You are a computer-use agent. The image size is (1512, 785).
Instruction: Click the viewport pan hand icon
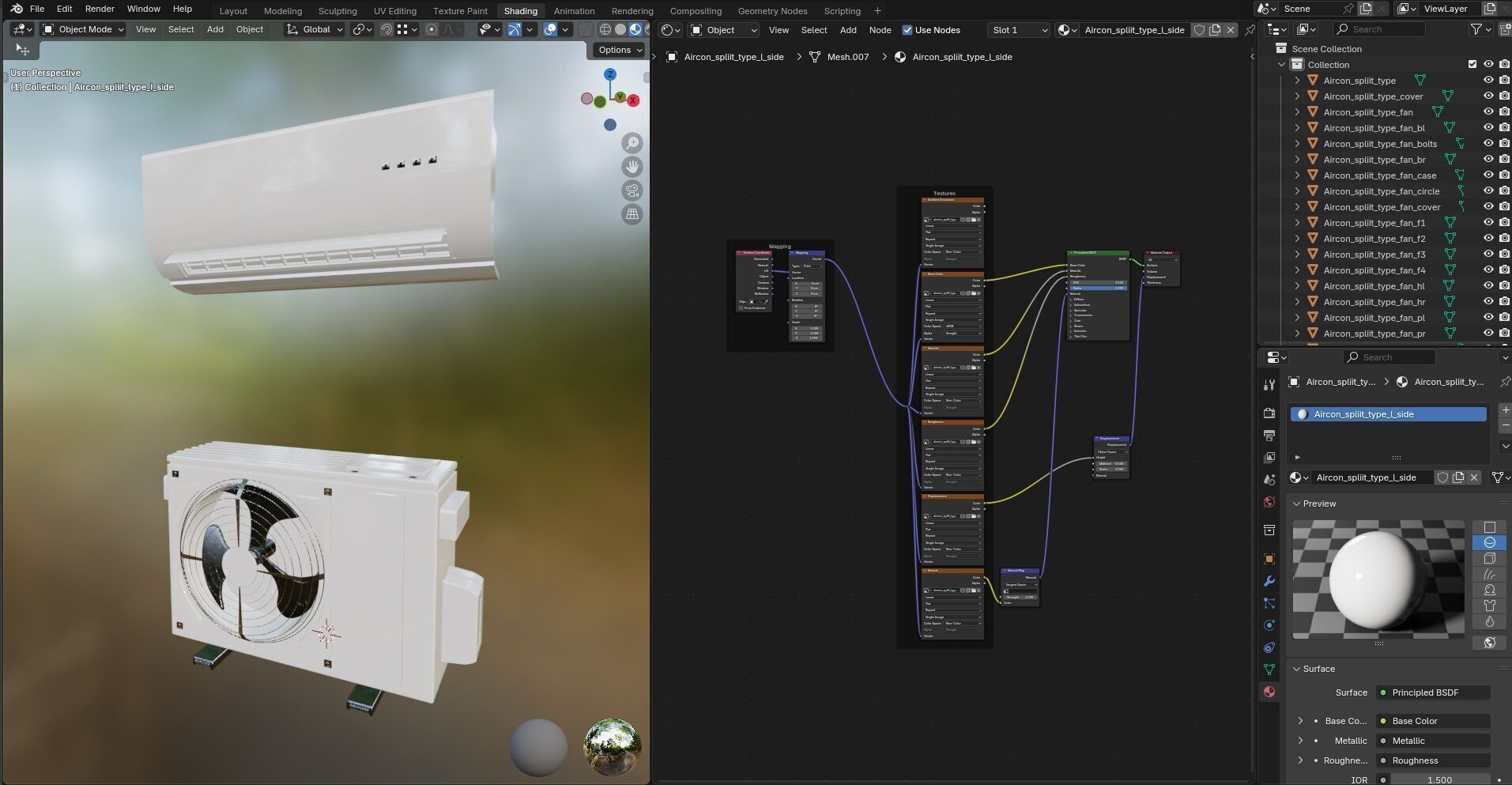(632, 167)
